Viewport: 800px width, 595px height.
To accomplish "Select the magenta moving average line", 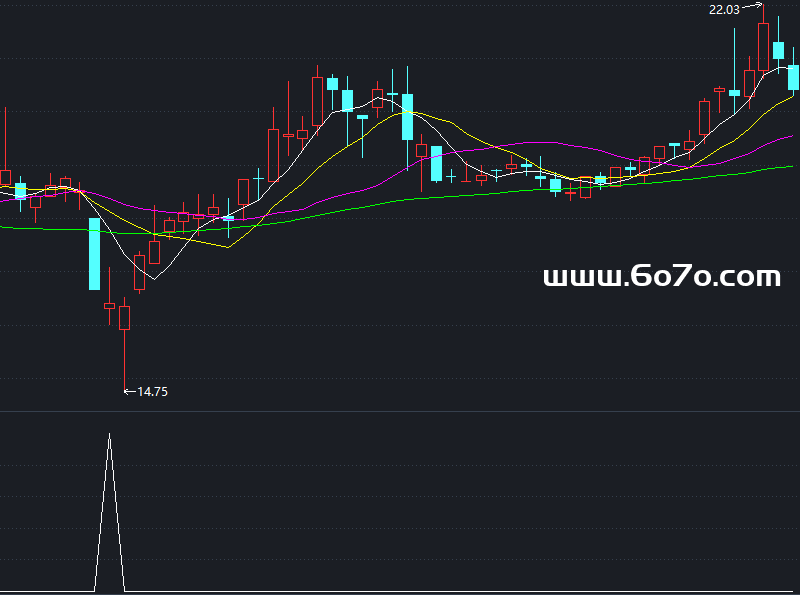I will pyautogui.click(x=520, y=143).
